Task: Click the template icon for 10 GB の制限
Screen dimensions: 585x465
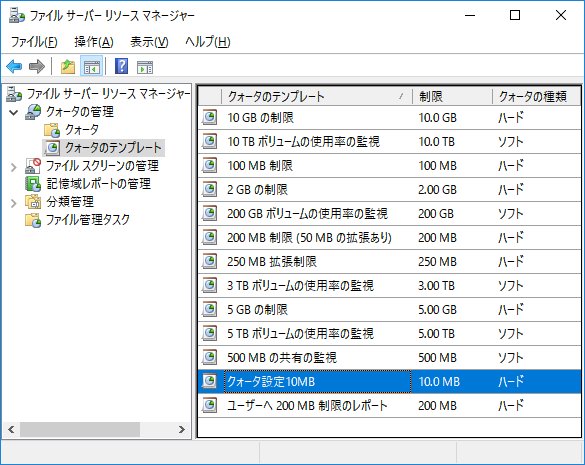Action: tap(209, 117)
